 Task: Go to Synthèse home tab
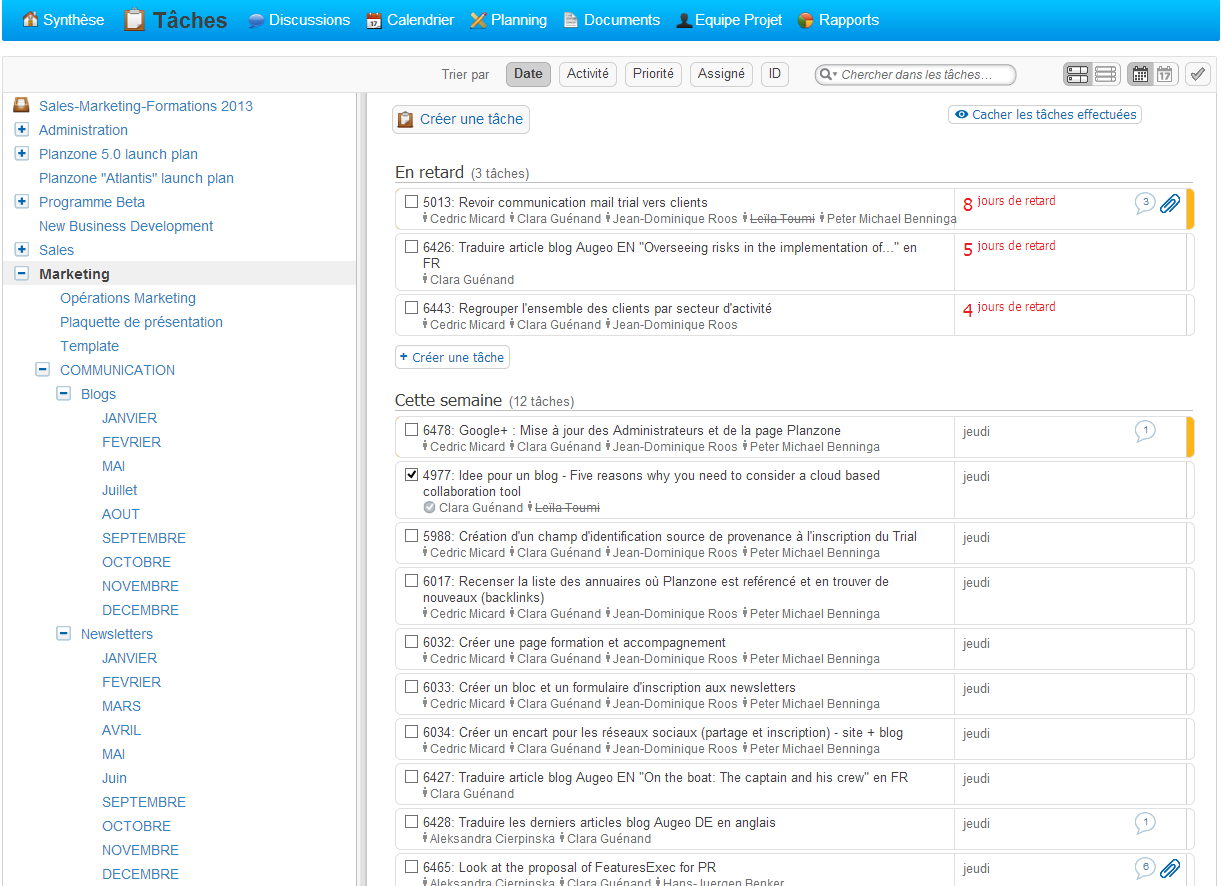coord(63,20)
